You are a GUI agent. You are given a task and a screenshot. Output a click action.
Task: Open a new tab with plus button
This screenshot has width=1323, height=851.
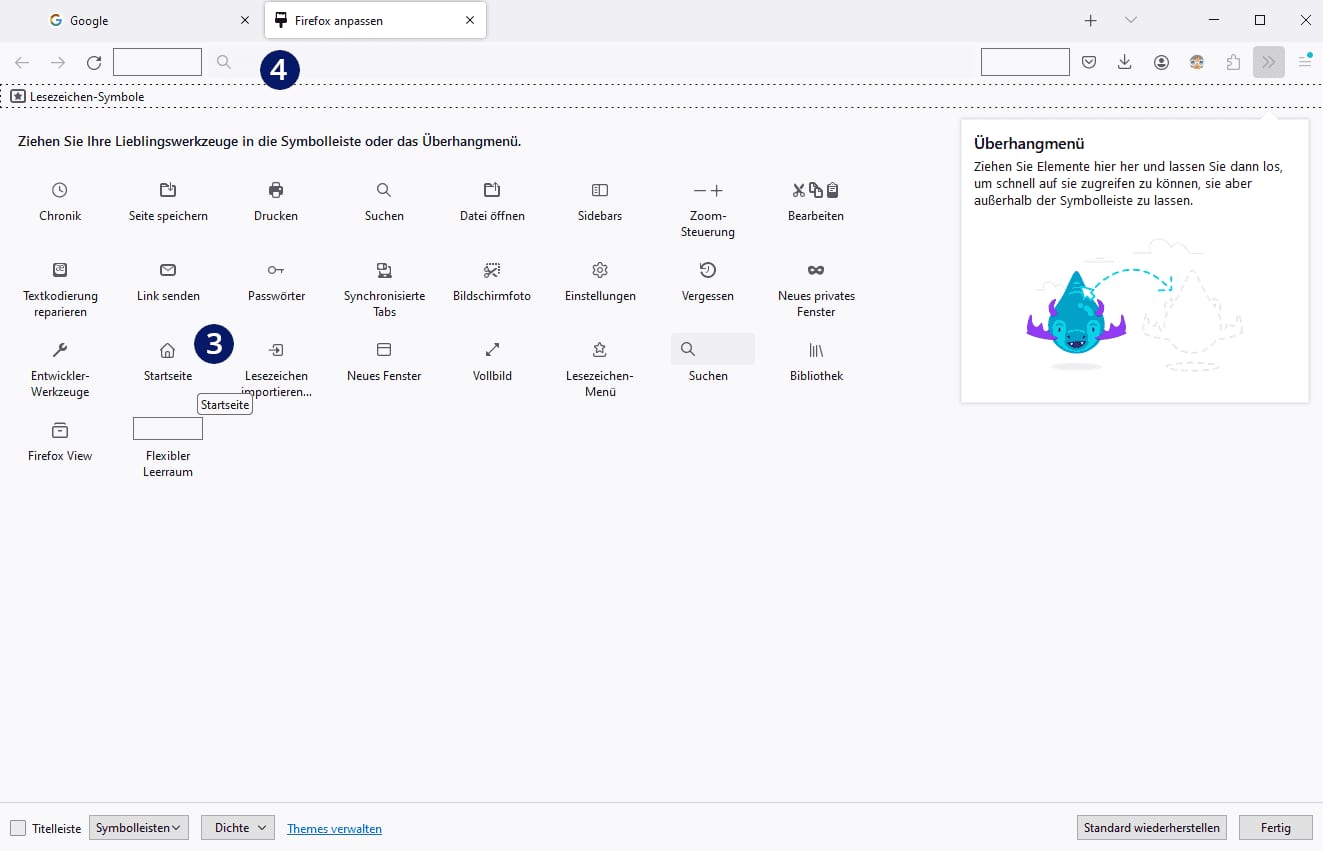(x=1091, y=20)
